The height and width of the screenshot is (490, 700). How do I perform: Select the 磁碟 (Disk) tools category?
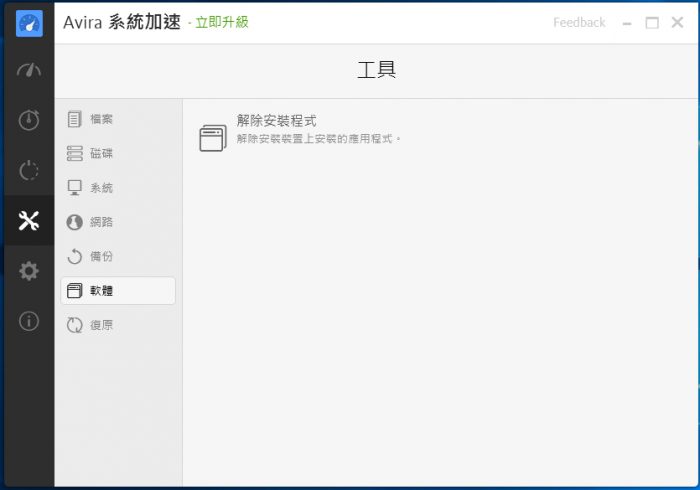click(118, 154)
